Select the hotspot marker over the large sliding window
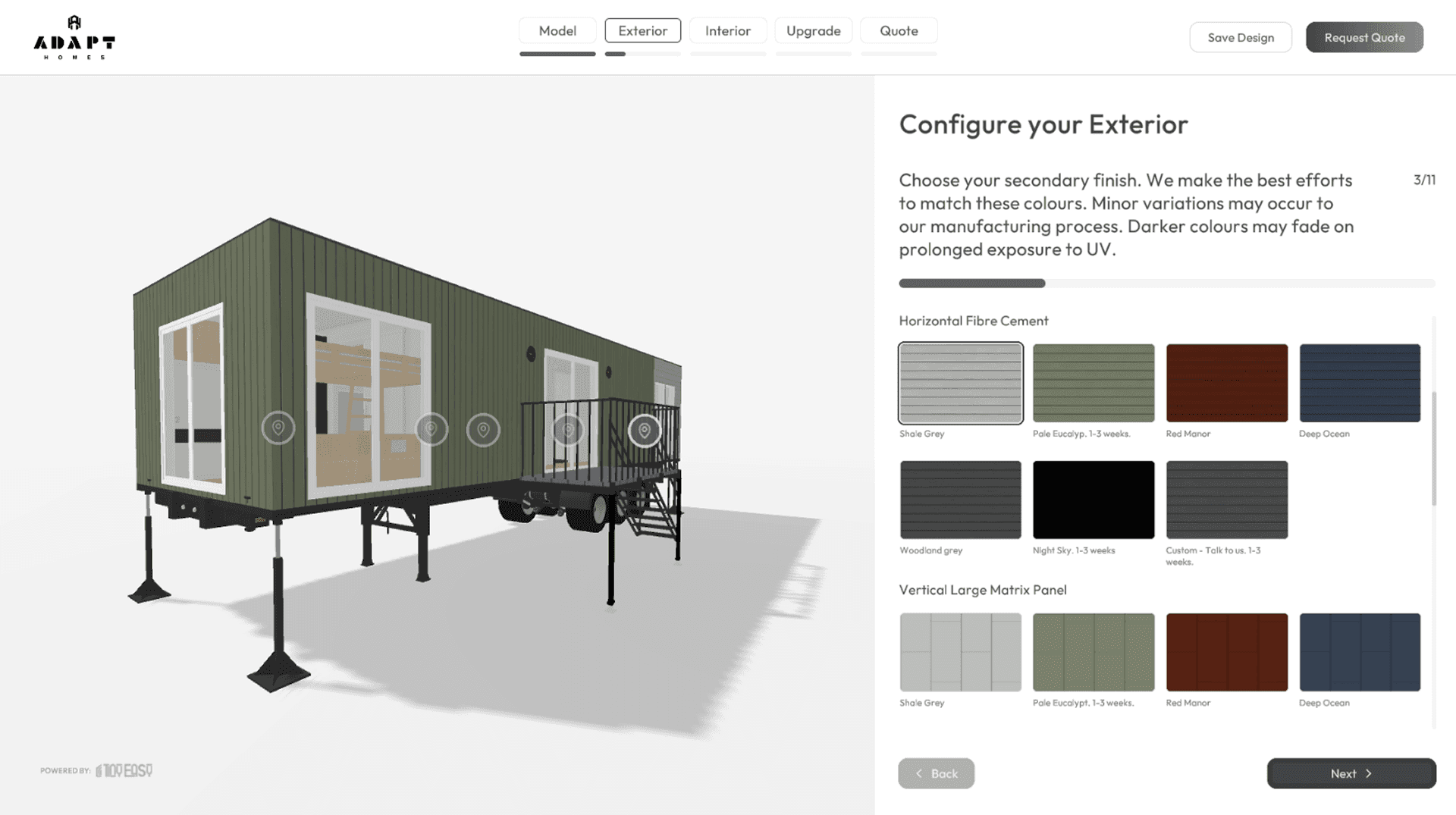 coord(431,430)
